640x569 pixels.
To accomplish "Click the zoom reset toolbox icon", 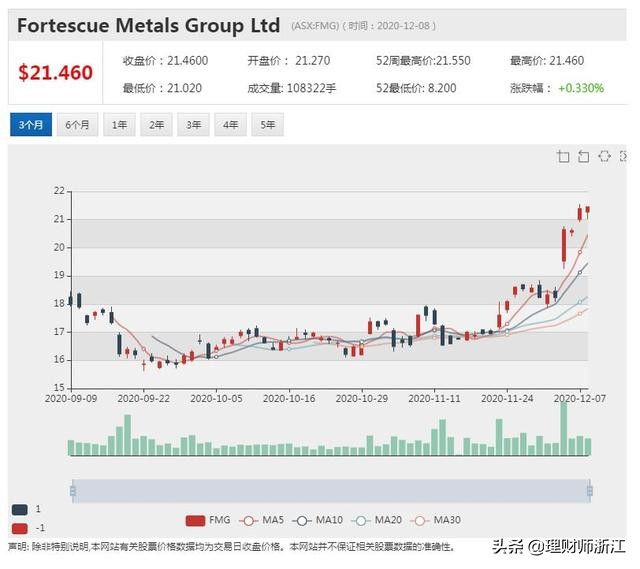I will tap(584, 156).
